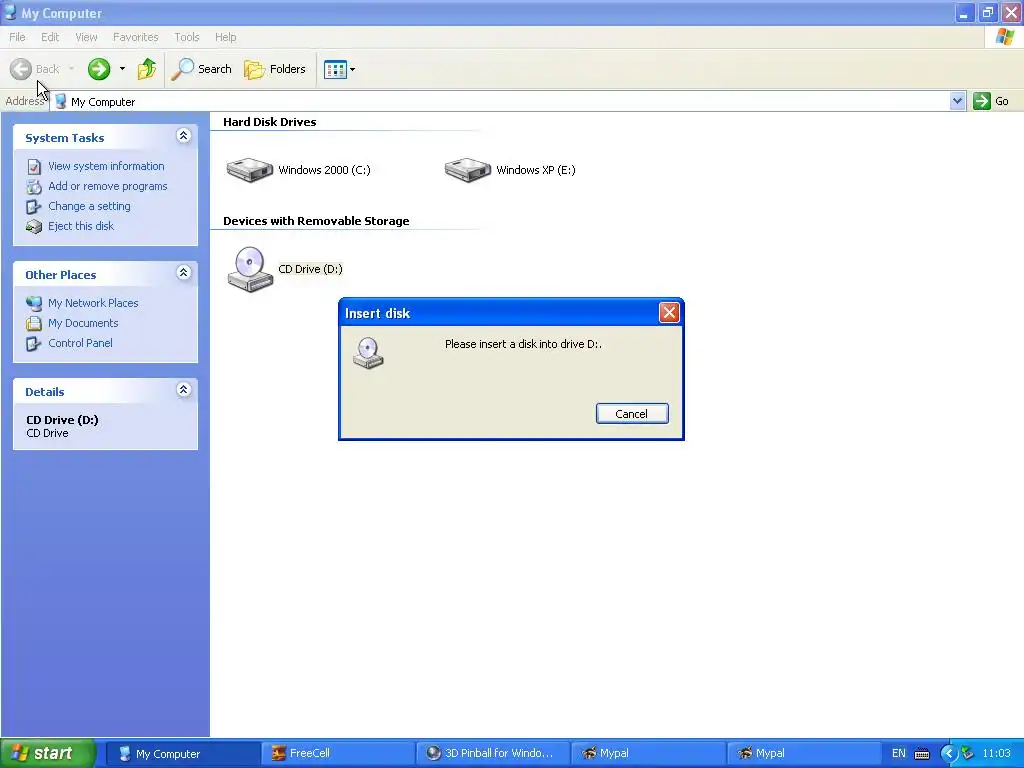Click the EN language indicator
1024x768 pixels.
pyautogui.click(x=899, y=754)
